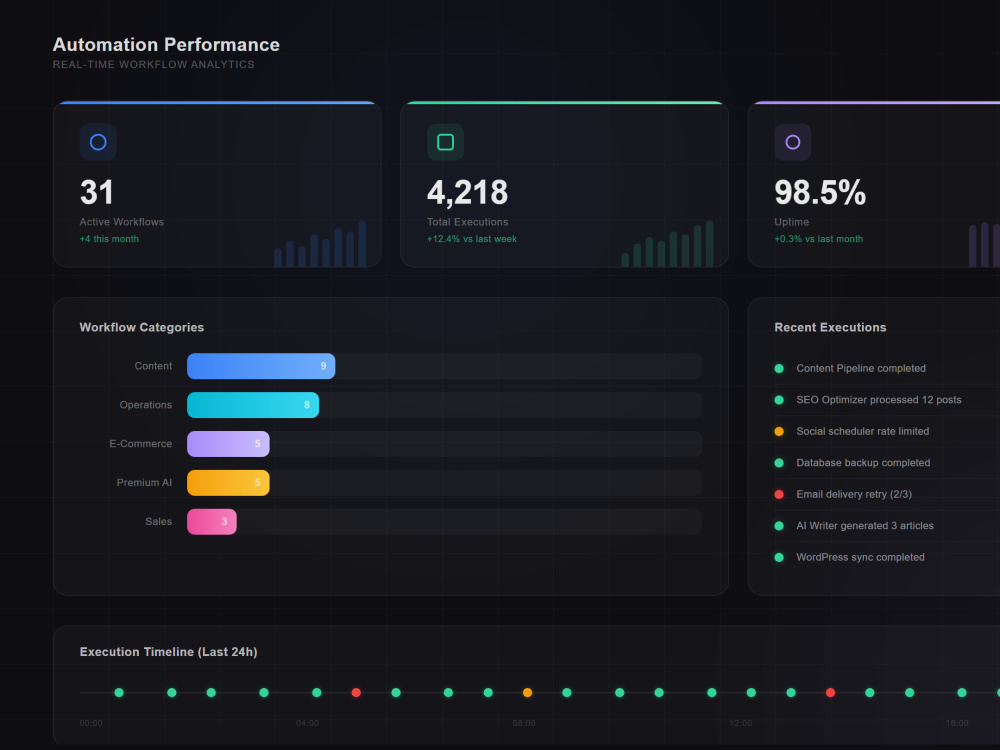The width and height of the screenshot is (1000, 750).
Task: Click the cyan Operations category bar
Action: pyautogui.click(x=253, y=405)
